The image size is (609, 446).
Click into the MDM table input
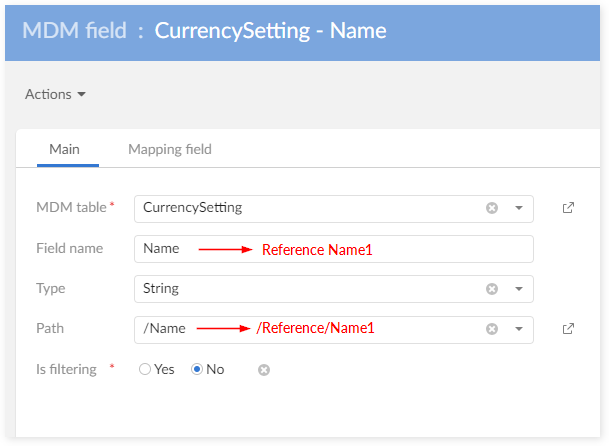click(300, 208)
